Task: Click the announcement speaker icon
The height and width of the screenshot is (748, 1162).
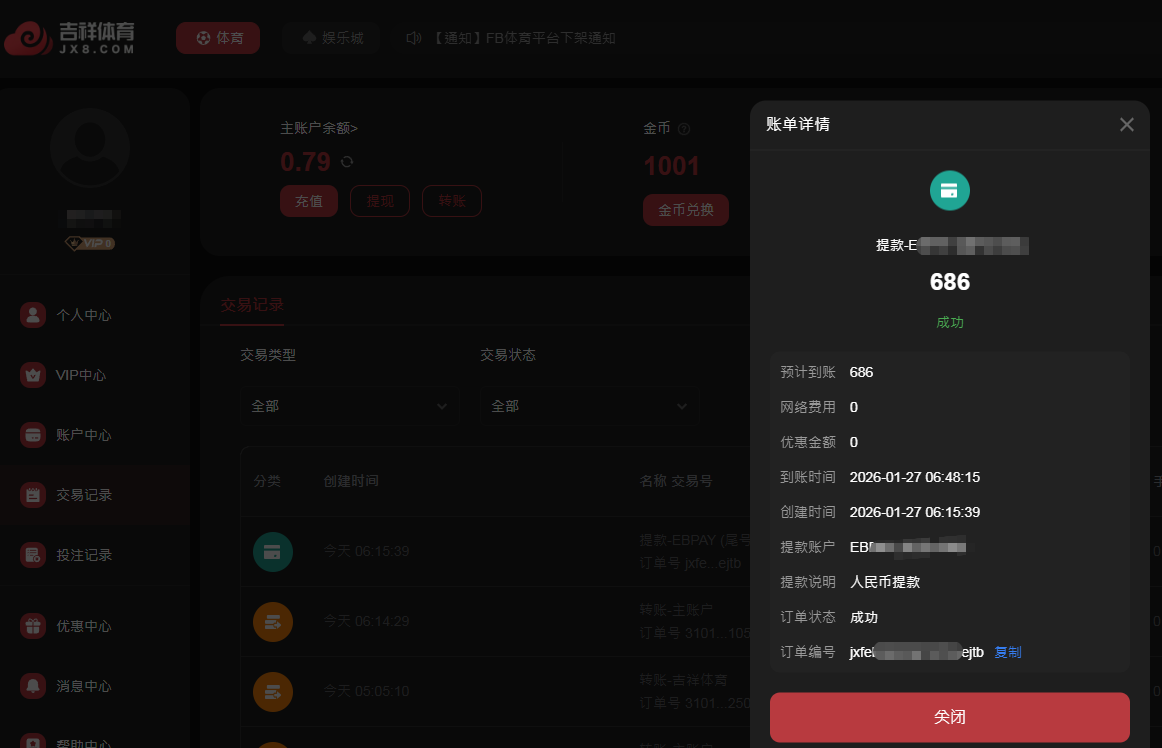Action: pos(413,37)
